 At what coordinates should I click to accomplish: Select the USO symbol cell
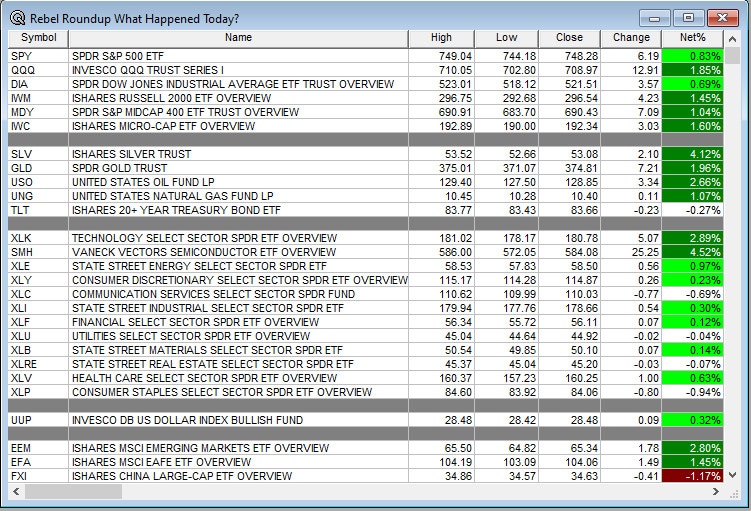pos(38,182)
